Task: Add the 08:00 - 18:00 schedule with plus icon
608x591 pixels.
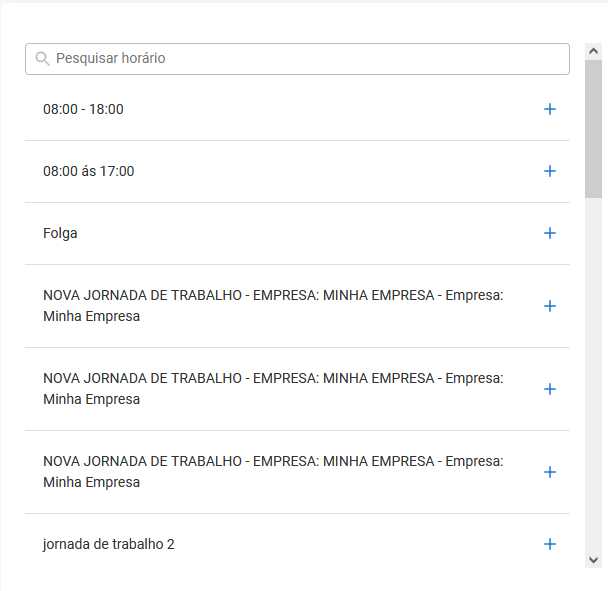Action: [x=549, y=109]
